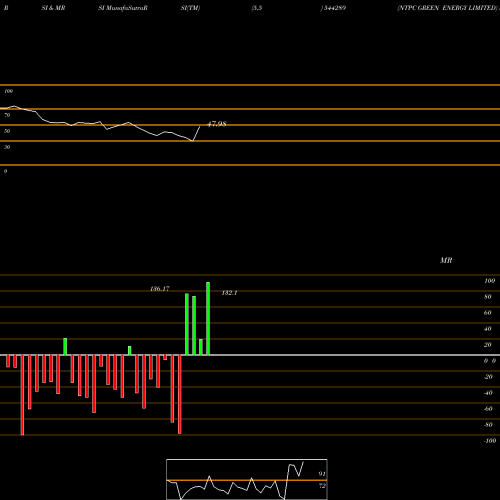
Task: Click the 30 label on the RSI axis
Action: pos(7,147)
